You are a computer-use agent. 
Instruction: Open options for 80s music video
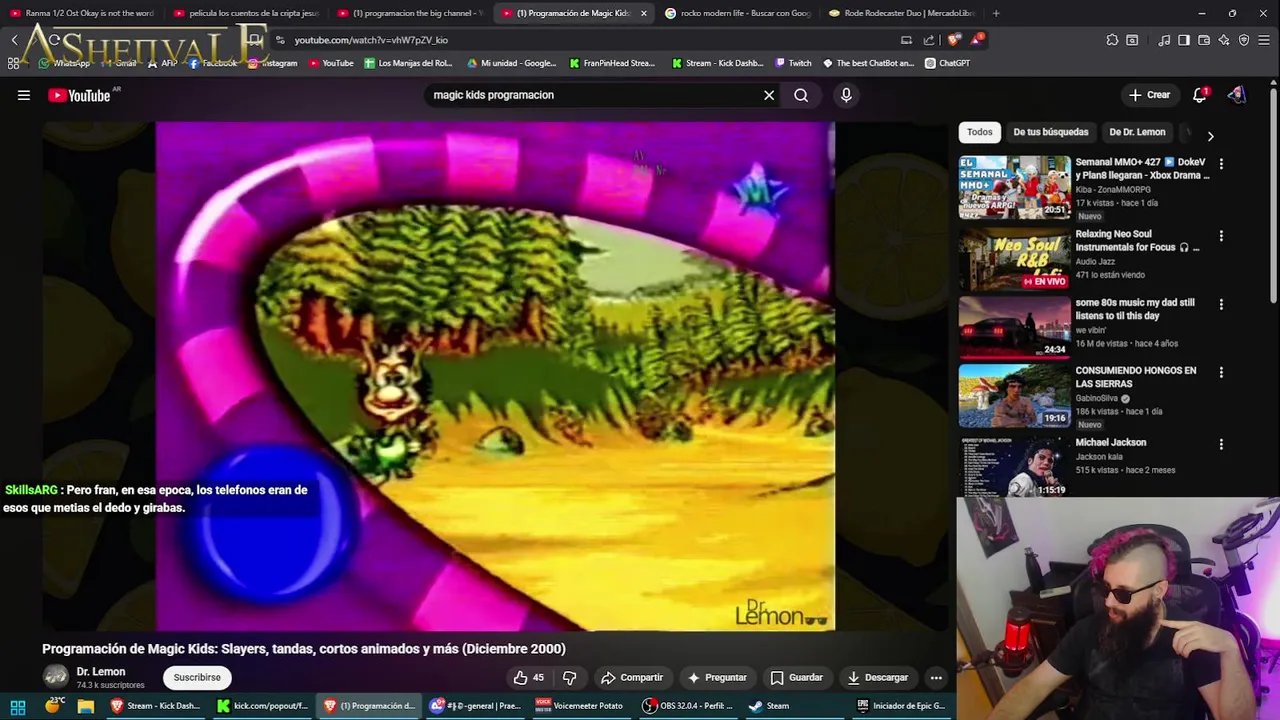pyautogui.click(x=1221, y=304)
